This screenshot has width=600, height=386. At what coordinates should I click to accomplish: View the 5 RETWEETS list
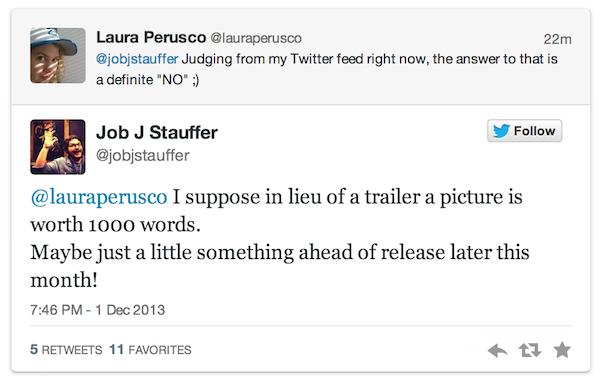pyautogui.click(x=66, y=350)
